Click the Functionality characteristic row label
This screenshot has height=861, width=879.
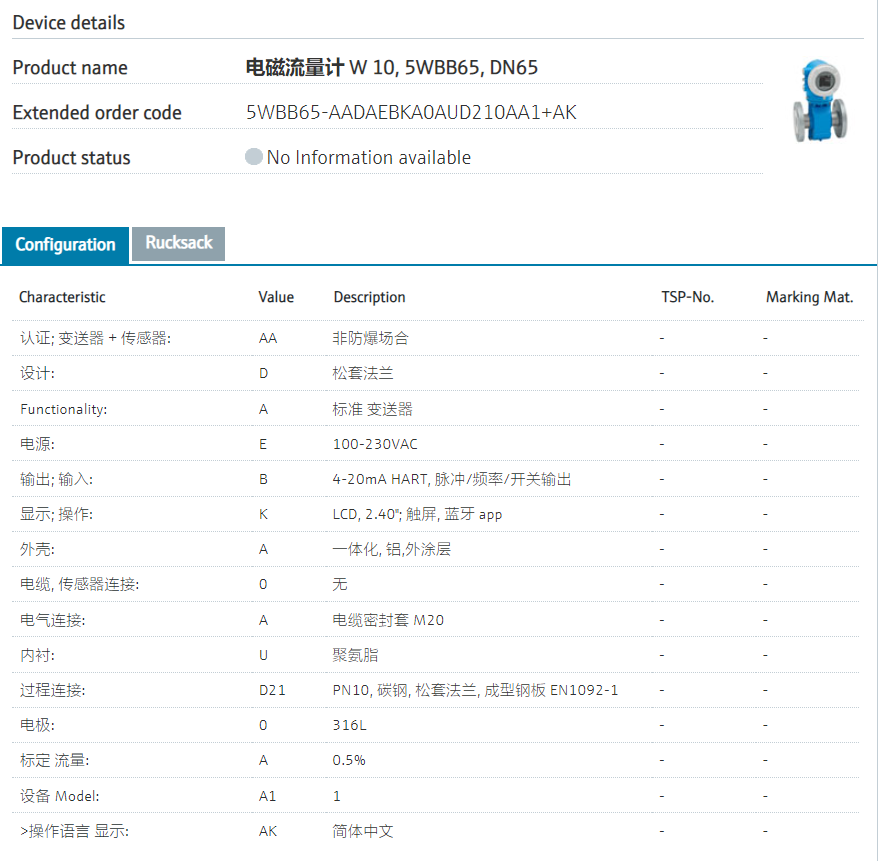[x=64, y=409]
